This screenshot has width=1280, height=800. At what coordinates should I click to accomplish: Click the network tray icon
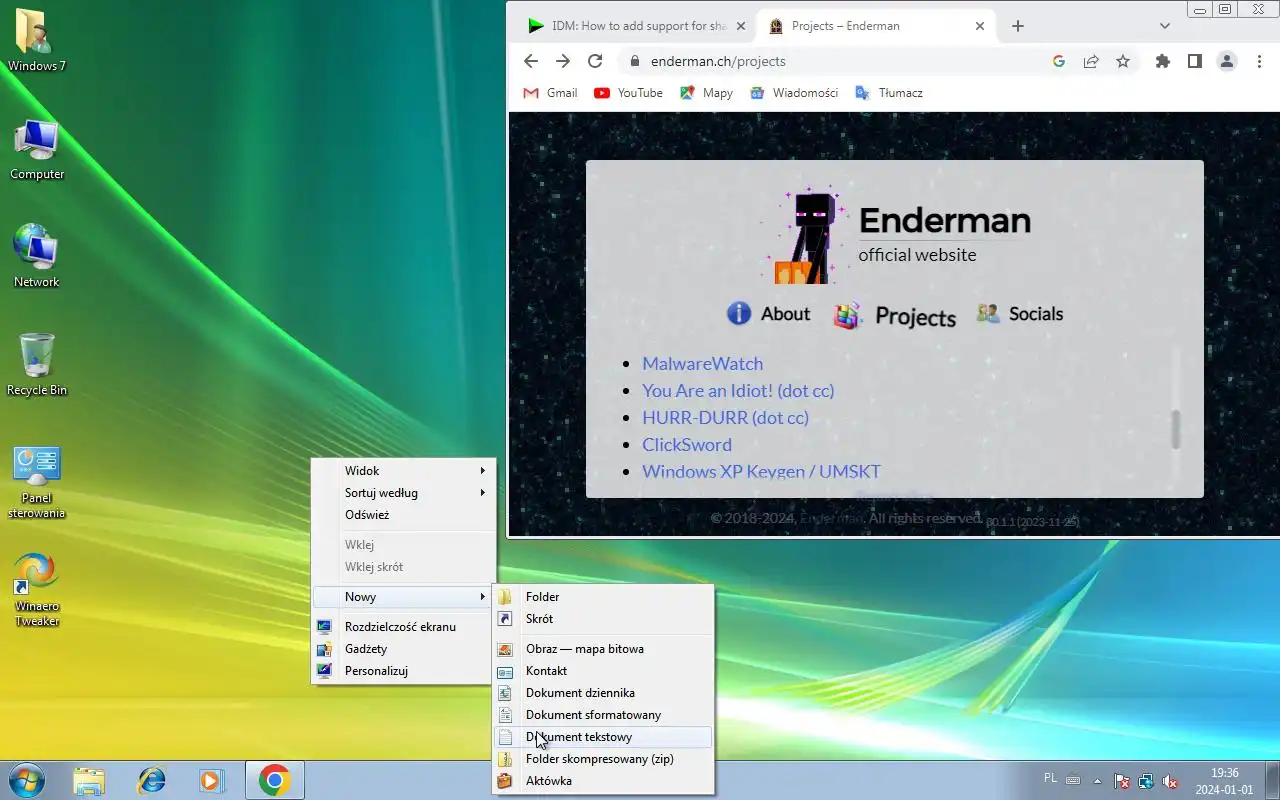click(1146, 781)
